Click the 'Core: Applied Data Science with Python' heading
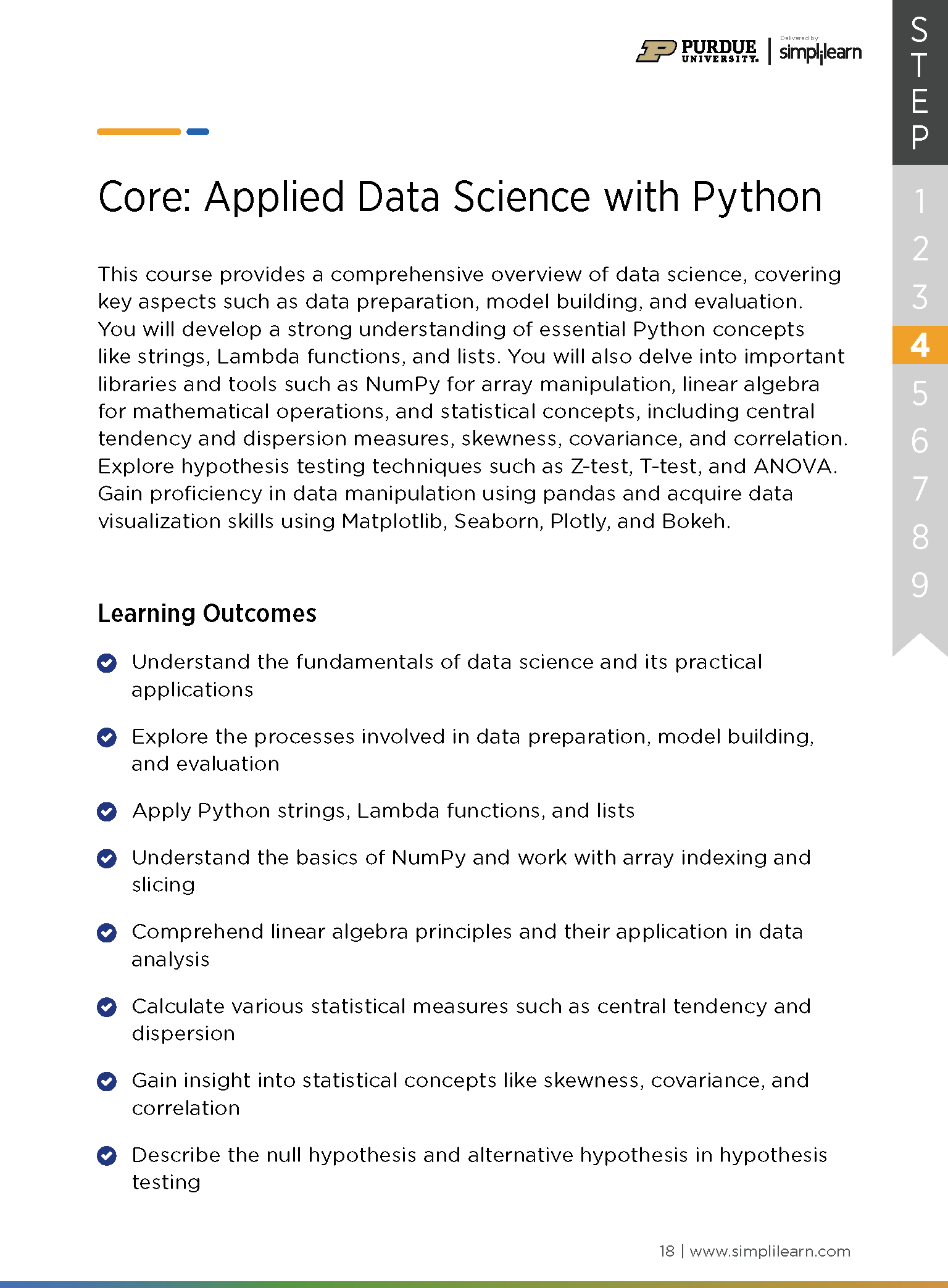Viewport: 948px width, 1288px height. (x=460, y=197)
